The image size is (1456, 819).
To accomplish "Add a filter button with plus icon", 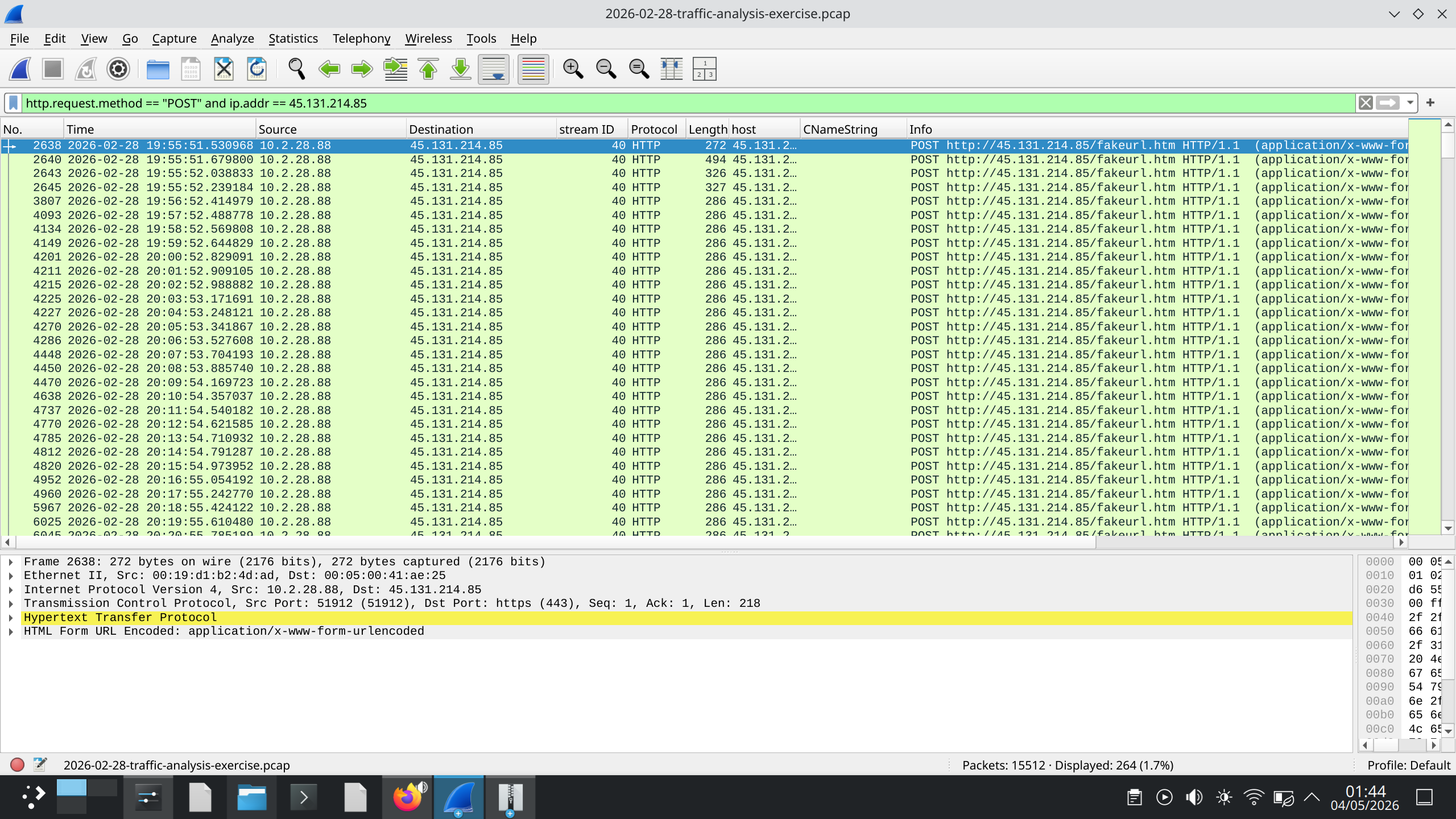I will click(1430, 102).
